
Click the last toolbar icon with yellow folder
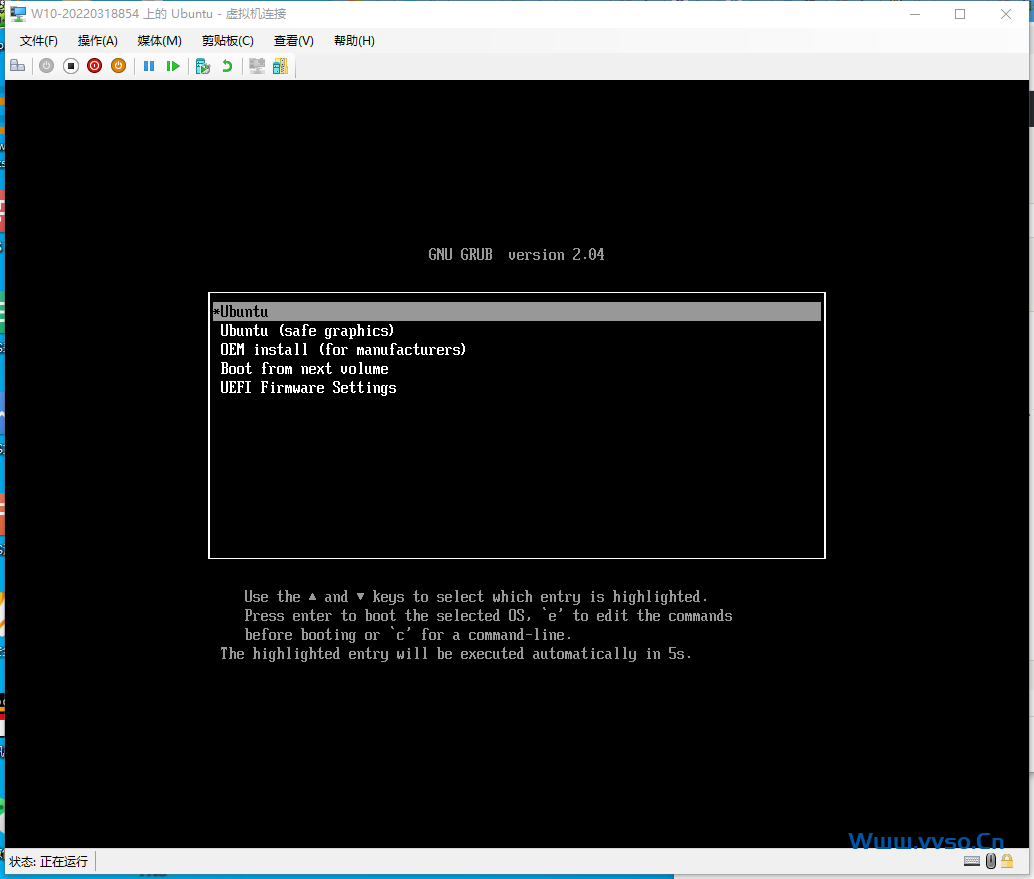click(280, 66)
